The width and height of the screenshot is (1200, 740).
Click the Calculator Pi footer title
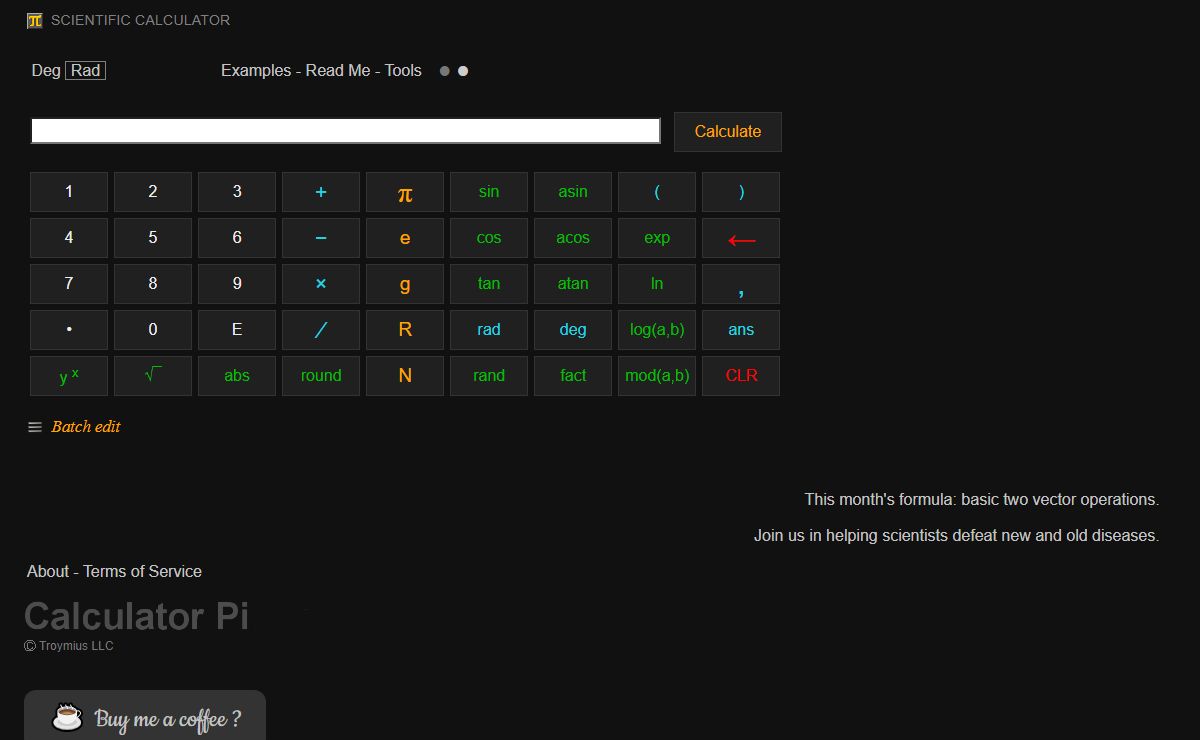136,616
